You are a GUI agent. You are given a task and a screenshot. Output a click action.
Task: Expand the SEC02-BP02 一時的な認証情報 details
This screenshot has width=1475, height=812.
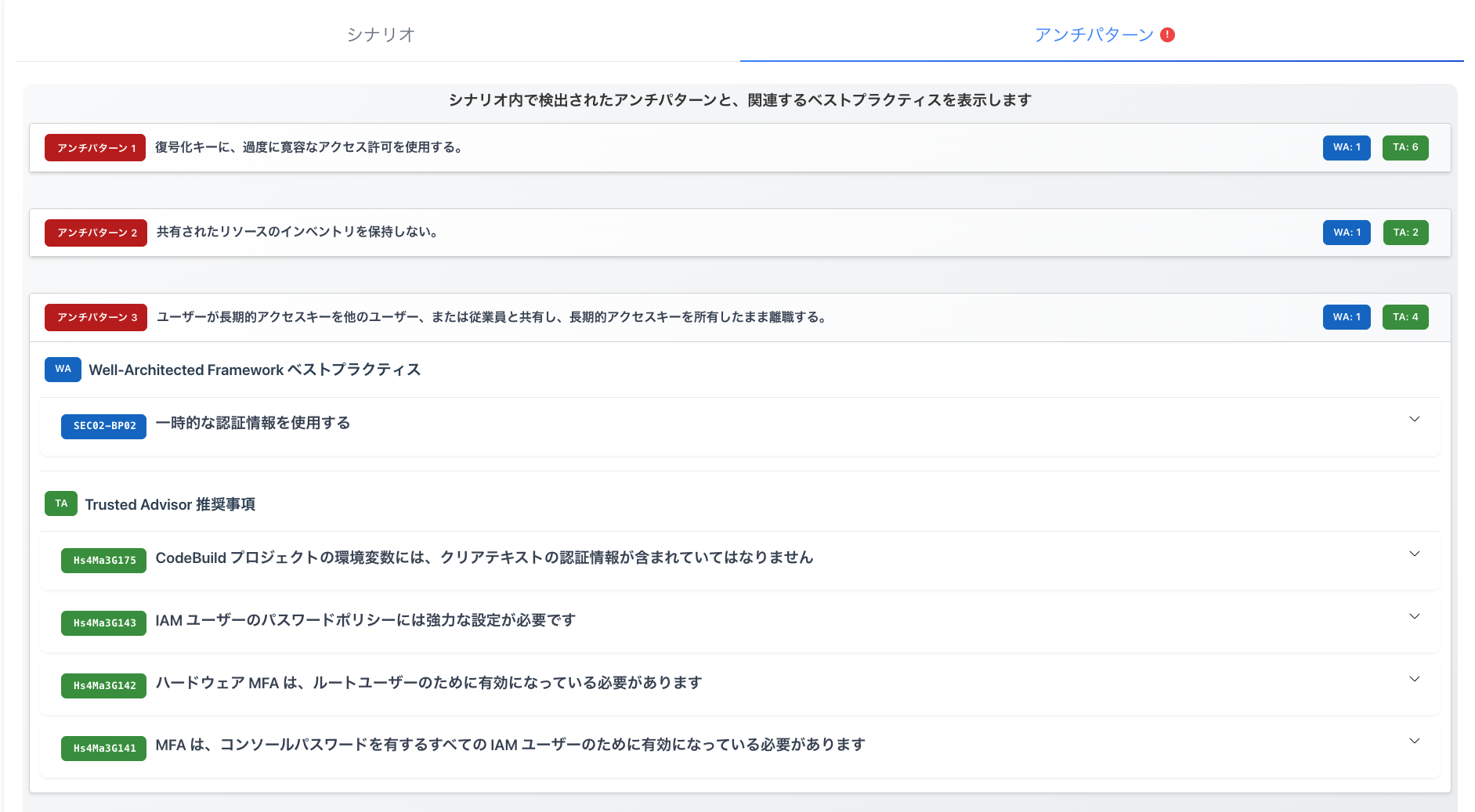click(x=1414, y=419)
